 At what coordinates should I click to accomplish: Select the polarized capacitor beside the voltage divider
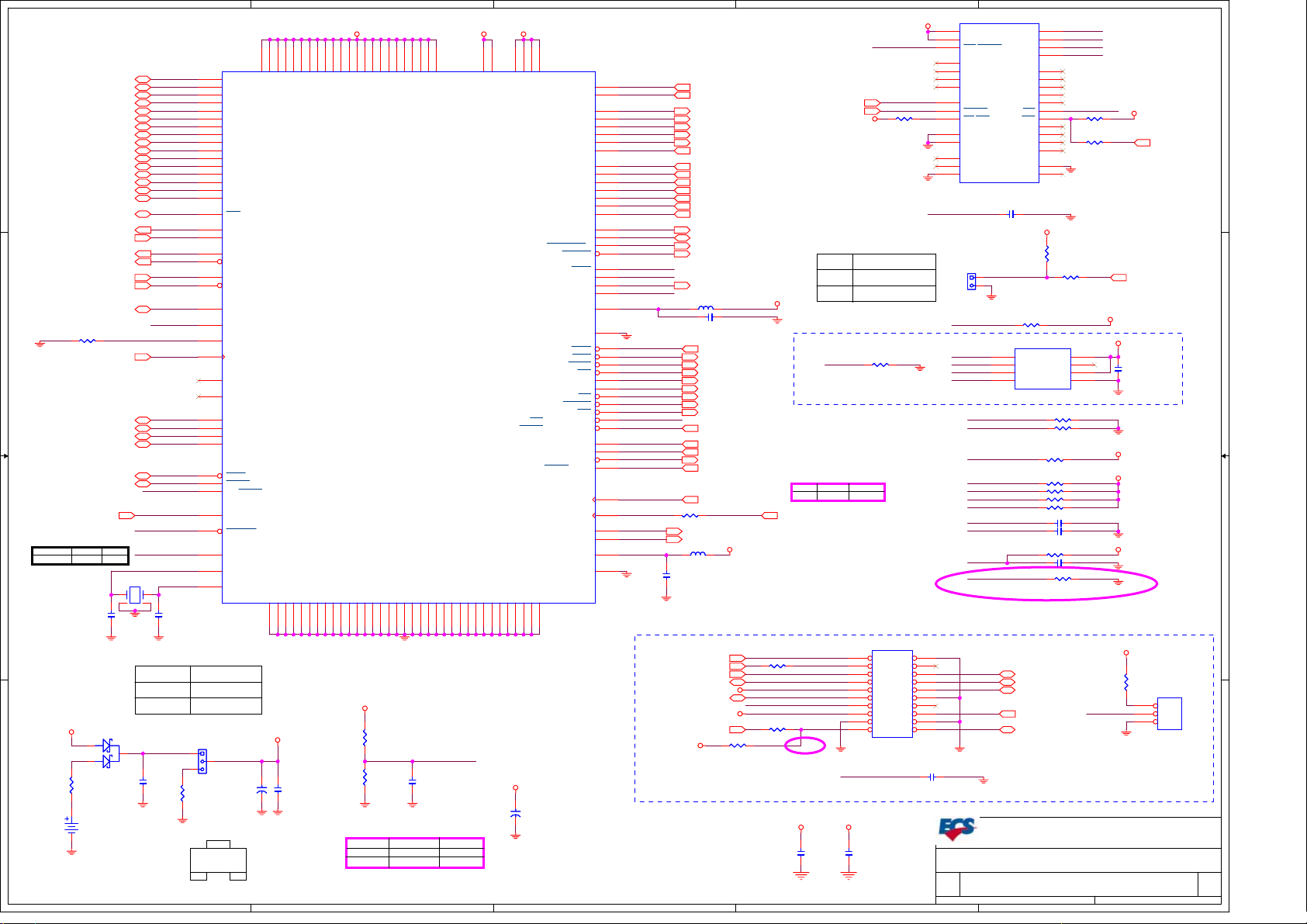pos(516,813)
